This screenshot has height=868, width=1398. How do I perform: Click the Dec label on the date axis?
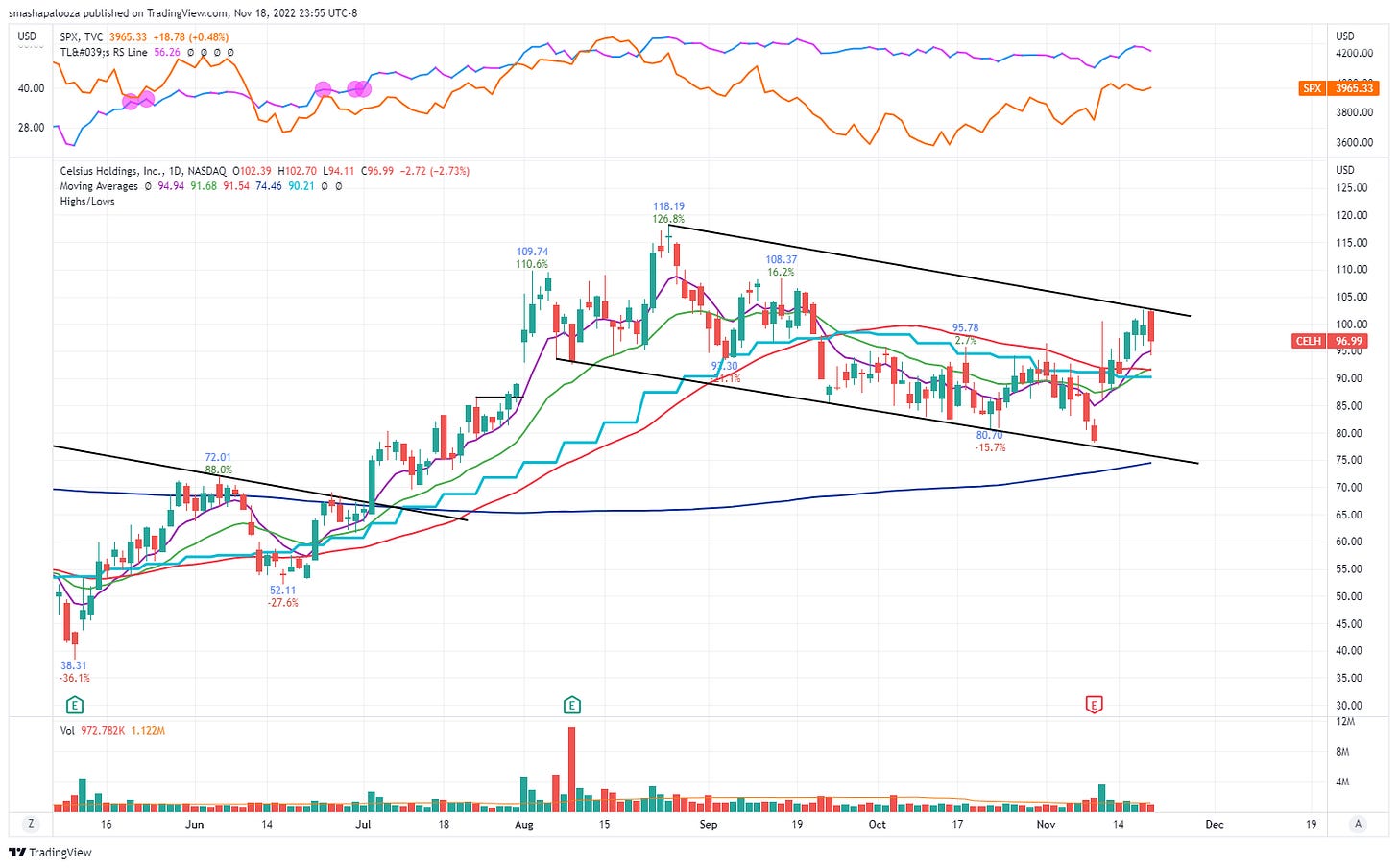coord(1215,824)
